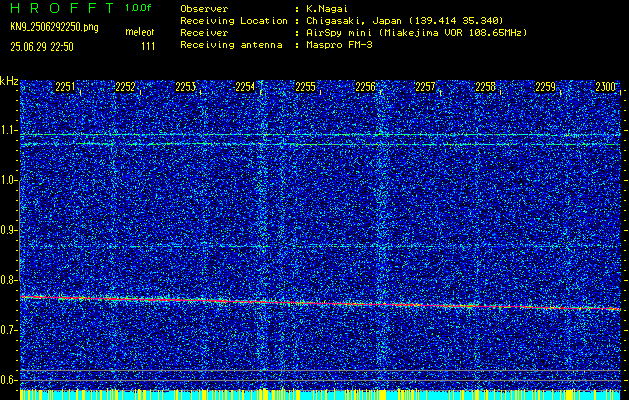Viewport: 629px width, 400px height.
Task: Click the HROFFT program title
Action: (x=64, y=8)
